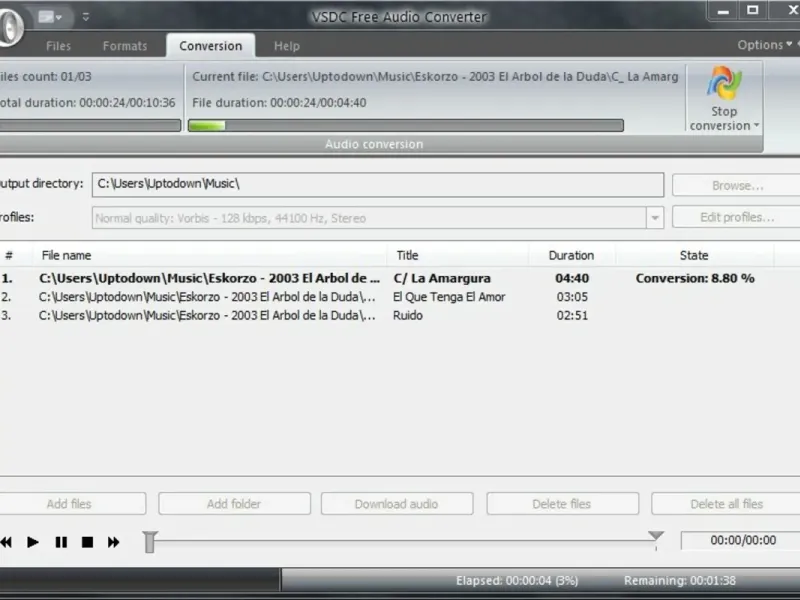Click the 00:00/00:00 playback time field
Viewport: 800px width, 600px height.
[742, 540]
